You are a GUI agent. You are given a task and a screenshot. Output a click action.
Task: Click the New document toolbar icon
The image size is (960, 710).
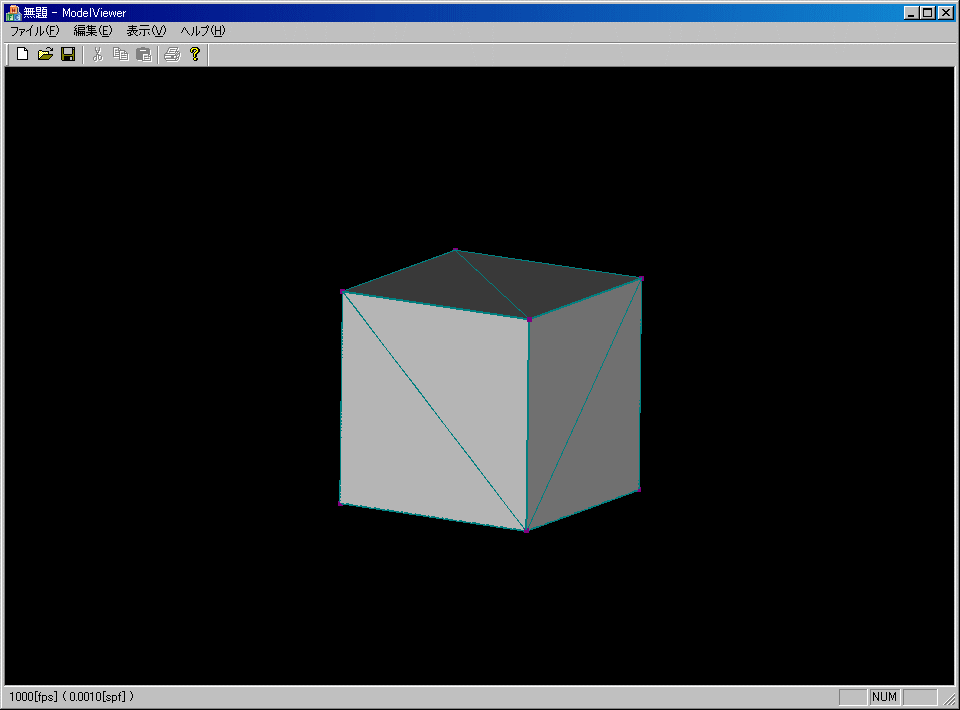pos(23,54)
